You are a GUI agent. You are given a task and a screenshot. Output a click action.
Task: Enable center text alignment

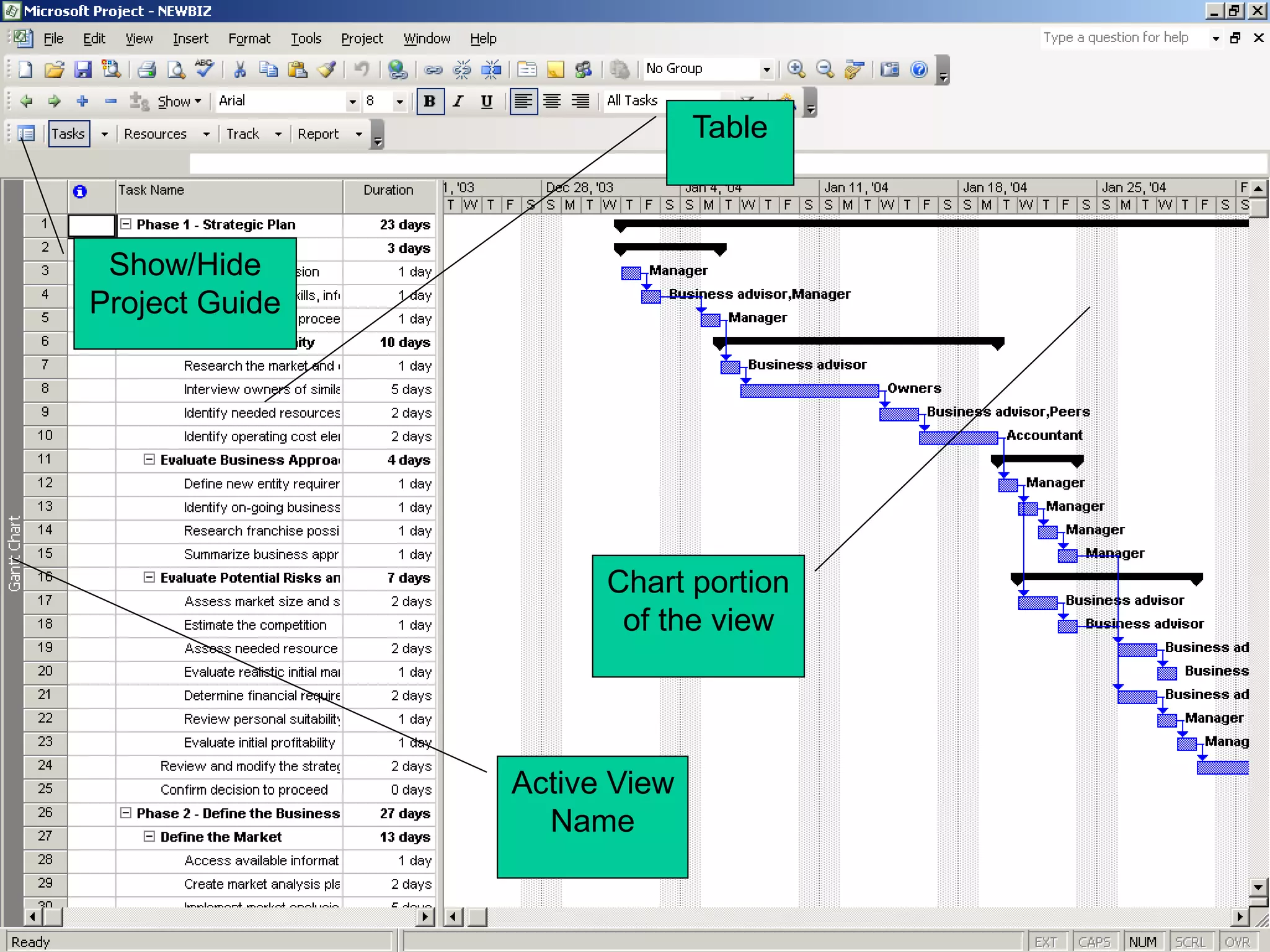pyautogui.click(x=552, y=102)
